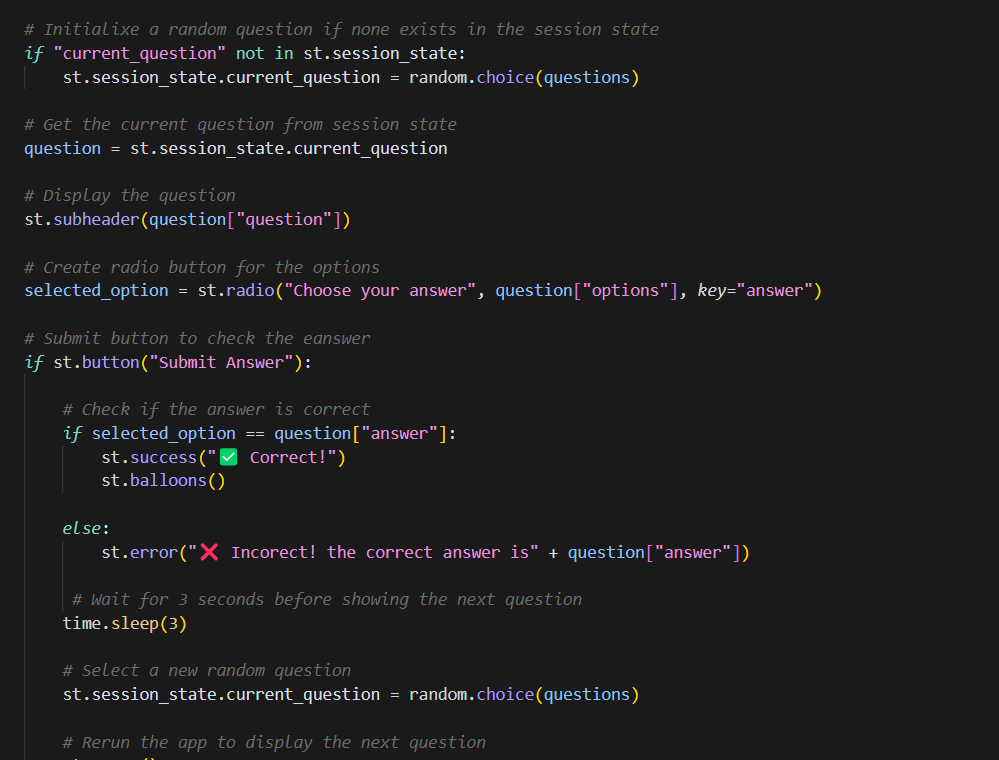Click the red cross emoji in st.error

[209, 552]
